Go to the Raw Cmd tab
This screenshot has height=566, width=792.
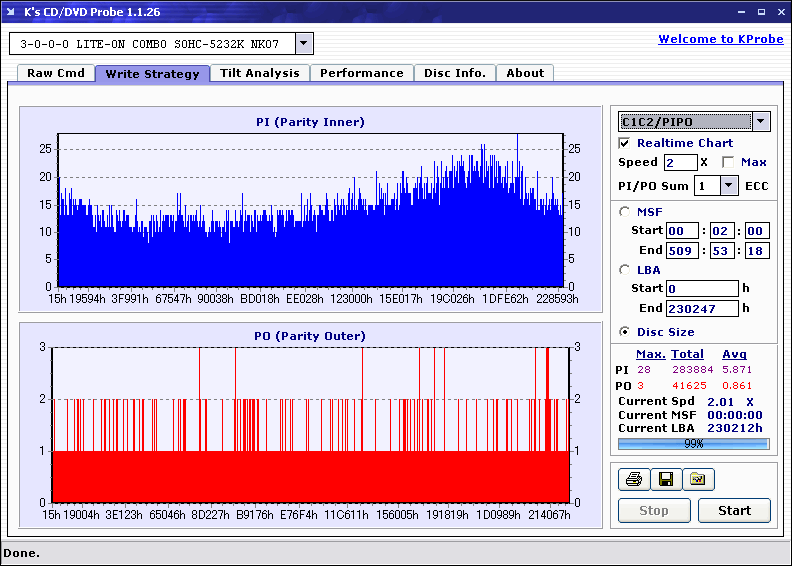tap(55, 73)
